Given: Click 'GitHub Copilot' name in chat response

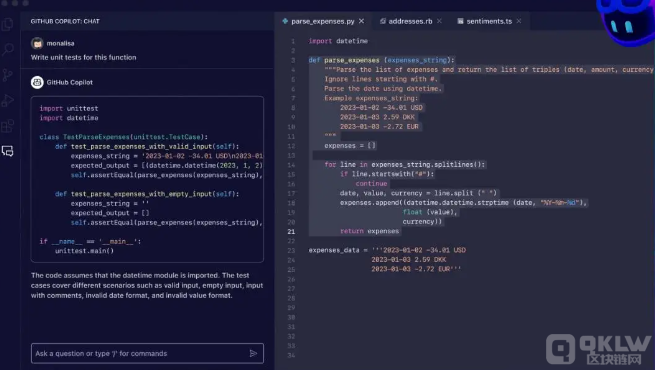Looking at the screenshot, I should 70,82.
